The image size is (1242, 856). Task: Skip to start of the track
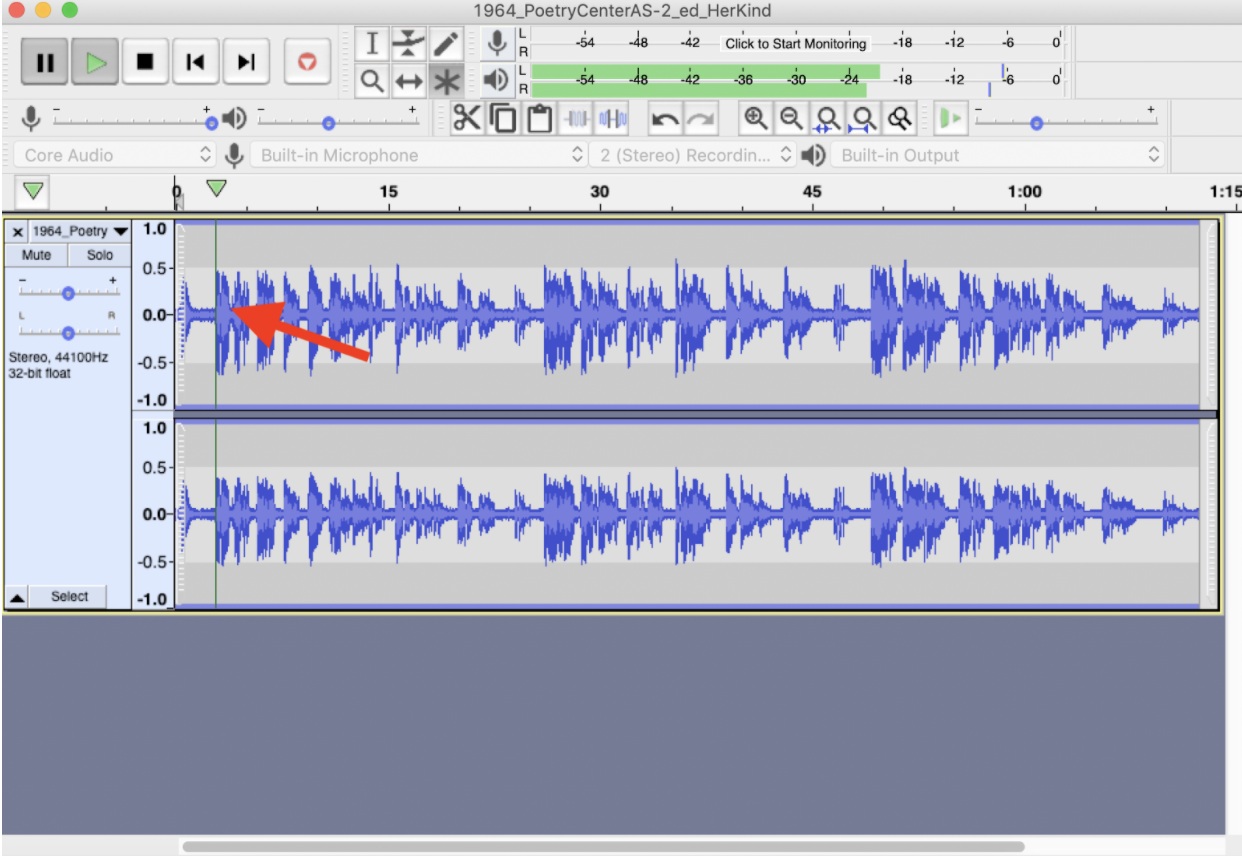click(196, 62)
